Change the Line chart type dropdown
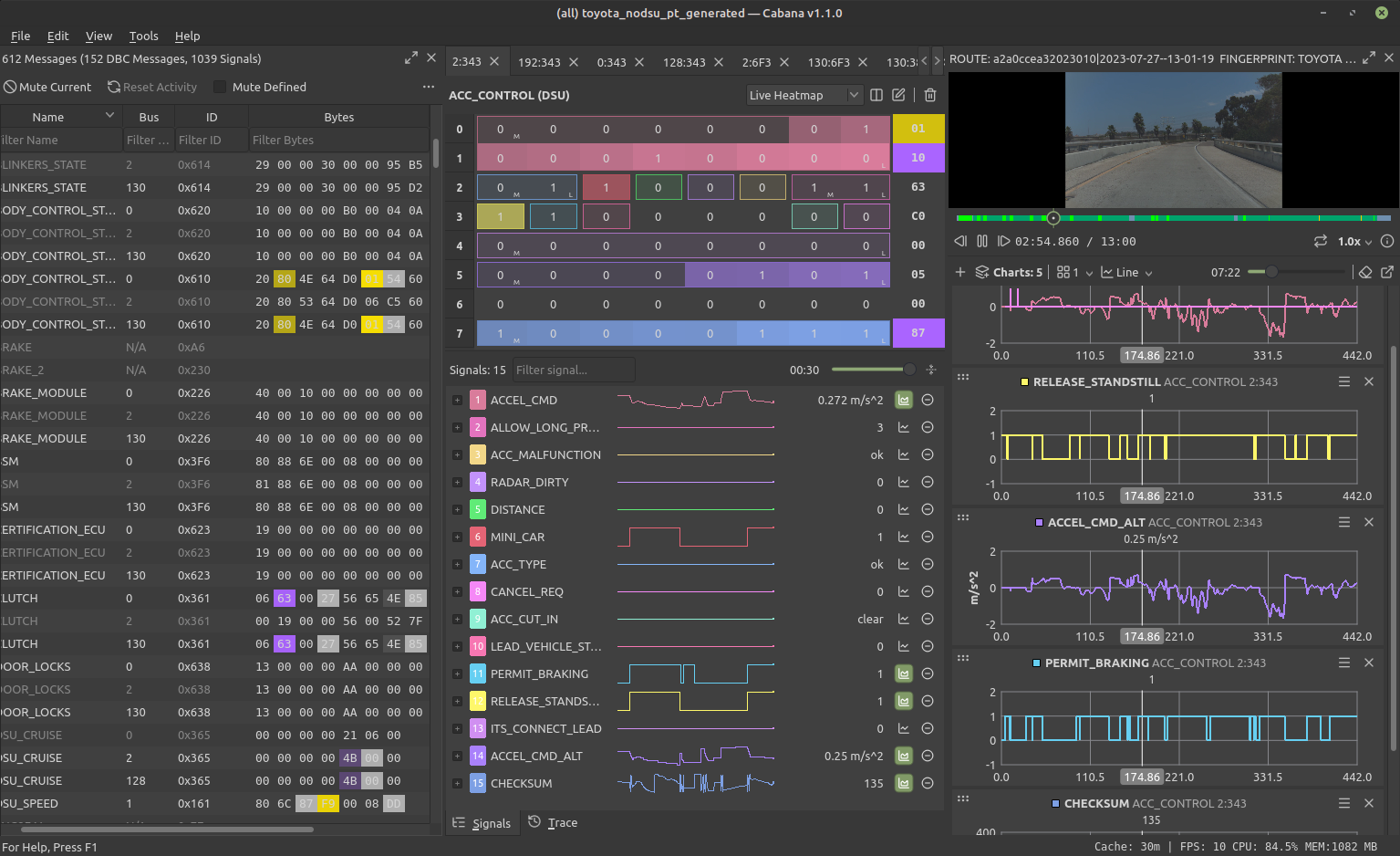 1127,272
